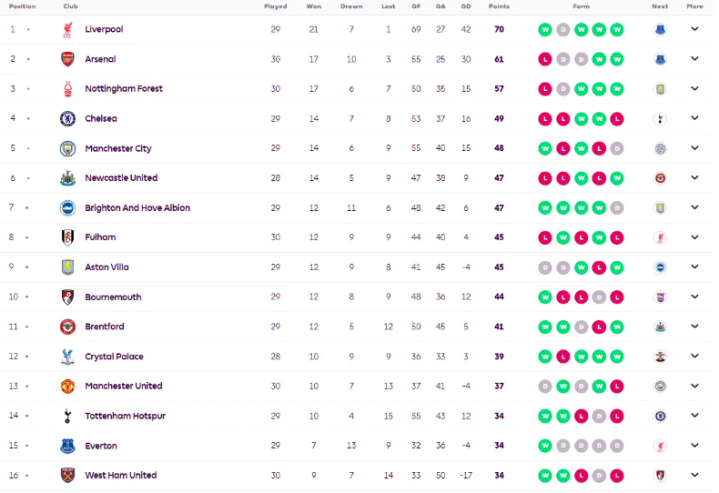Click the Nottingham Forest club crest
The width and height of the screenshot is (719, 493).
68,89
